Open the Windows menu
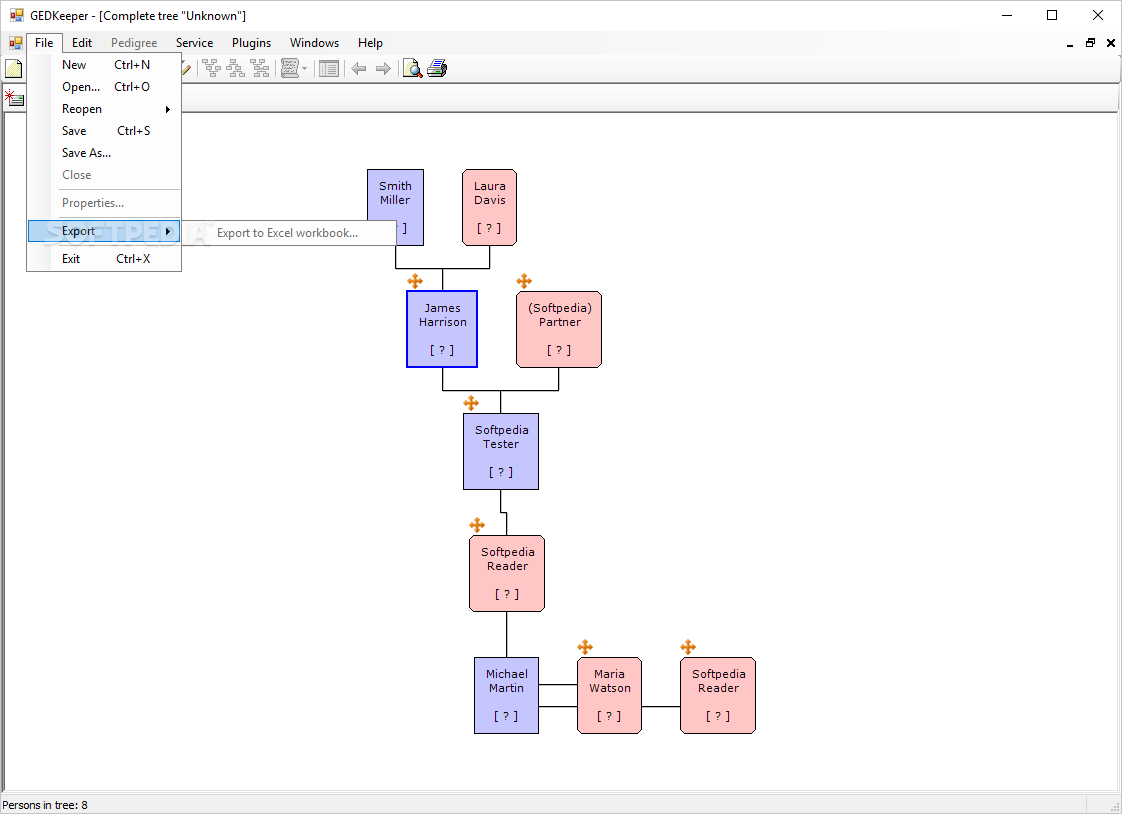 [x=314, y=43]
